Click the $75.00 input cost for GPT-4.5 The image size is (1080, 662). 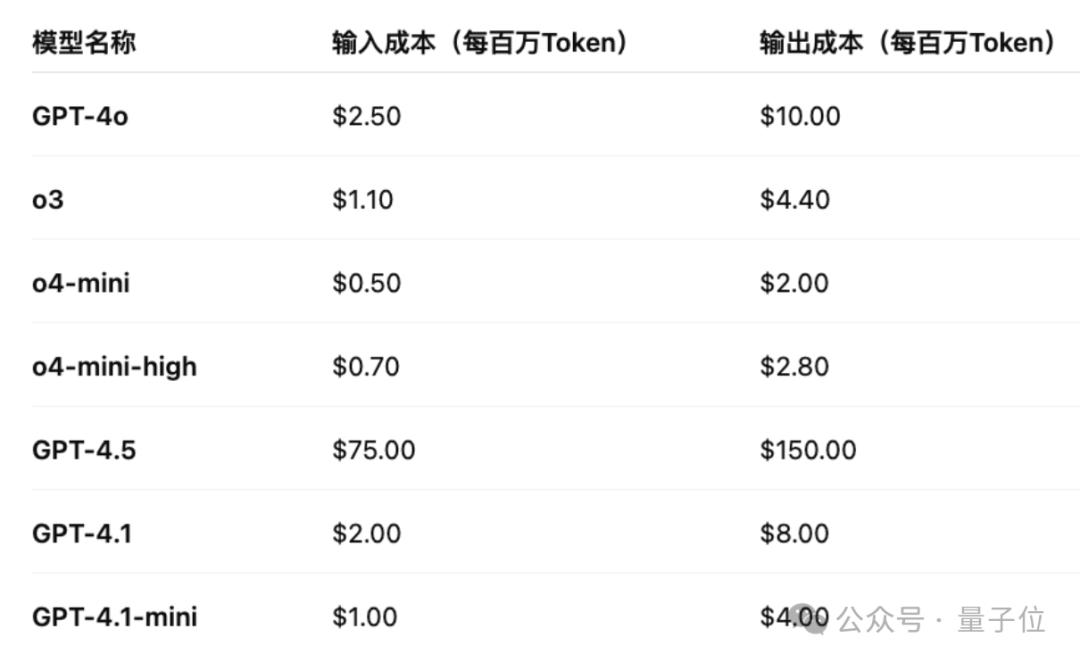pyautogui.click(x=374, y=450)
